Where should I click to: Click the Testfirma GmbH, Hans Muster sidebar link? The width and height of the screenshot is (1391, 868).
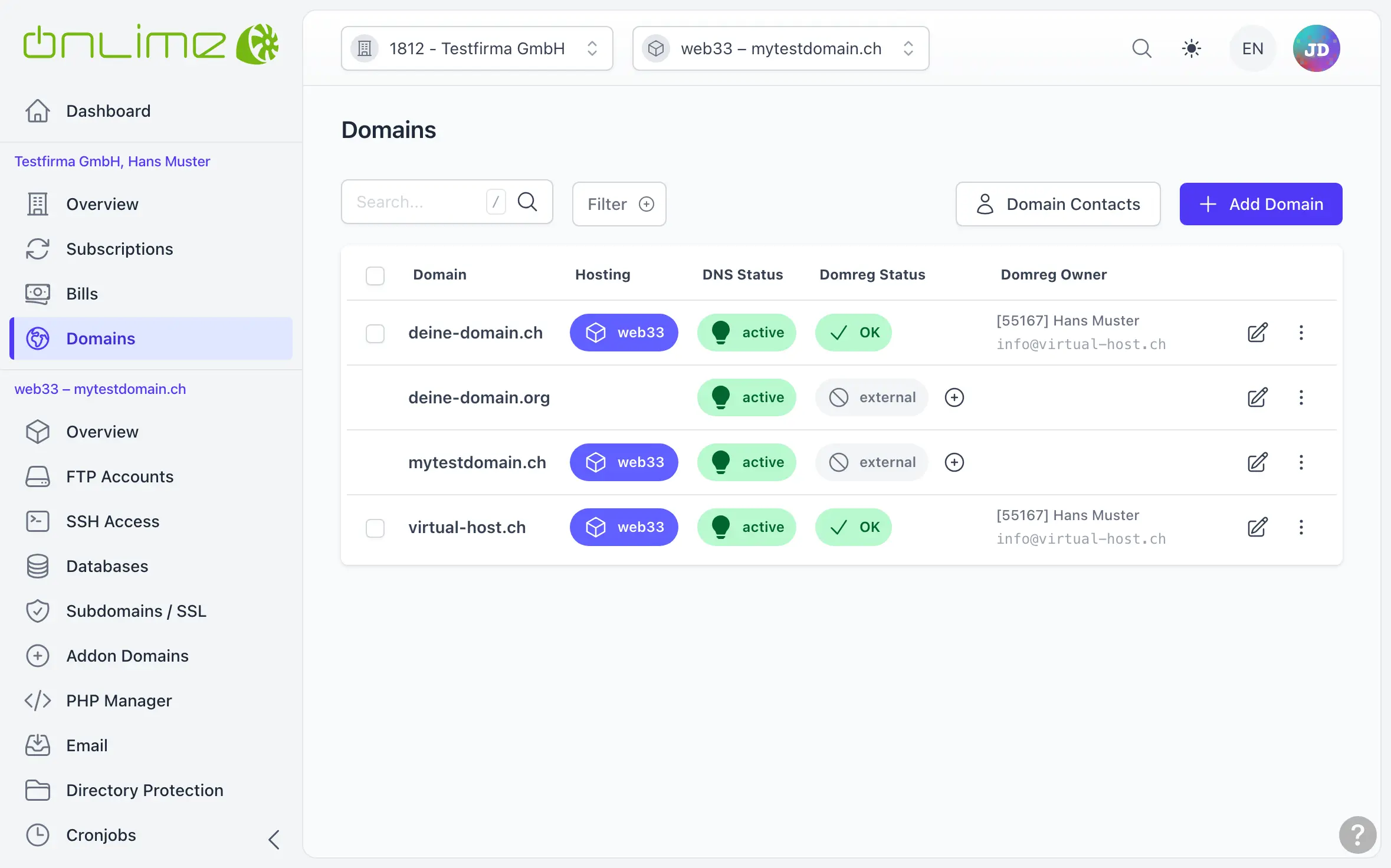pos(112,162)
